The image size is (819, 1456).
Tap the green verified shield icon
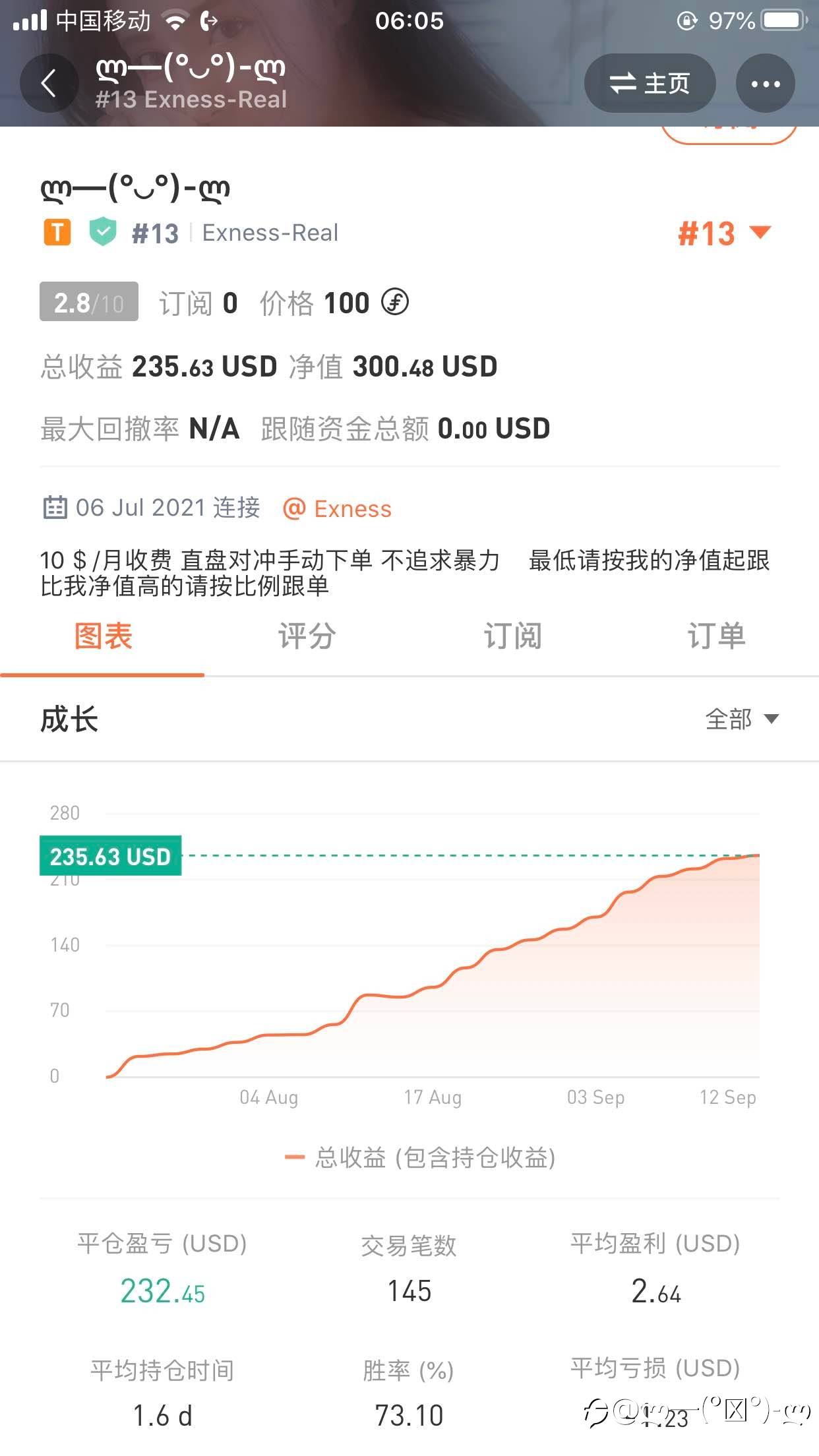103,232
